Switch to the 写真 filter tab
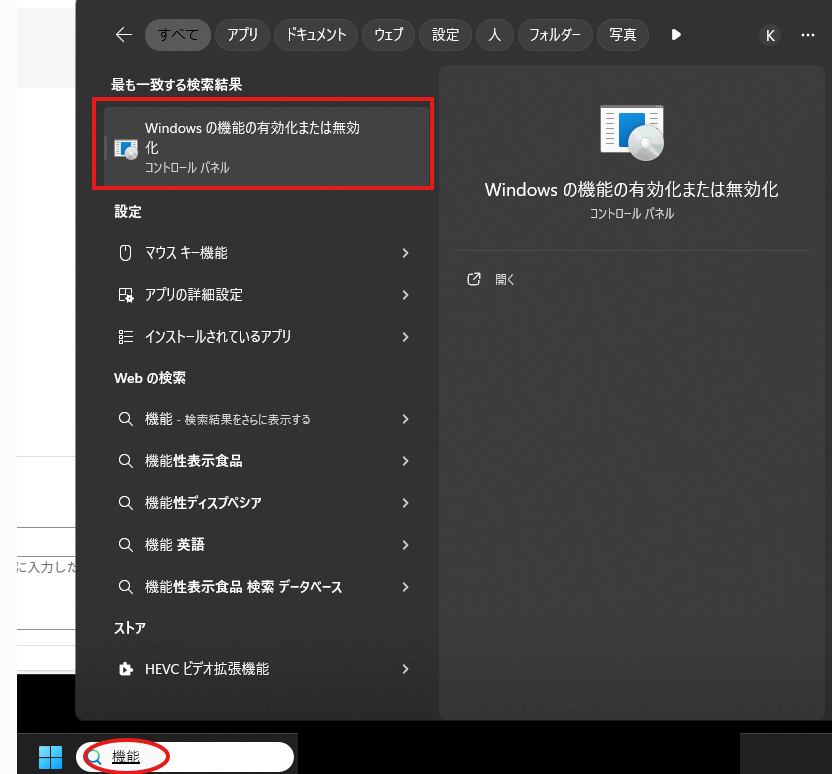This screenshot has width=832, height=774. (x=623, y=35)
